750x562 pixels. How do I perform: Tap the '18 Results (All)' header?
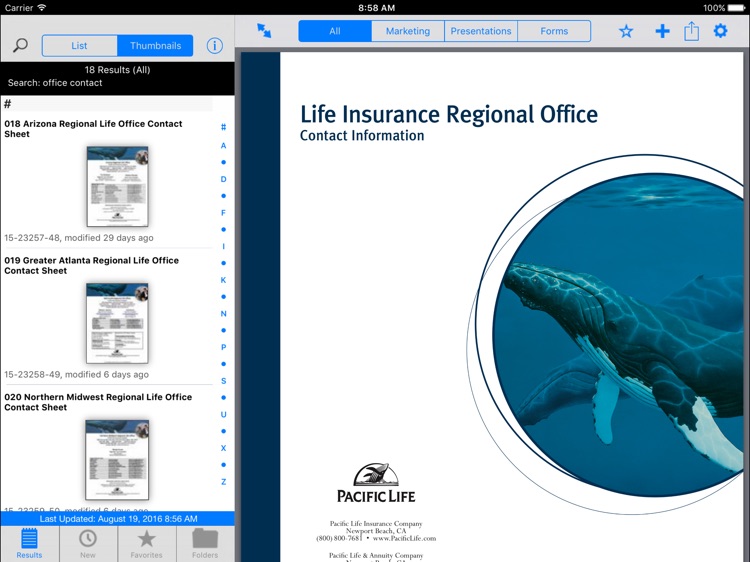pos(117,70)
